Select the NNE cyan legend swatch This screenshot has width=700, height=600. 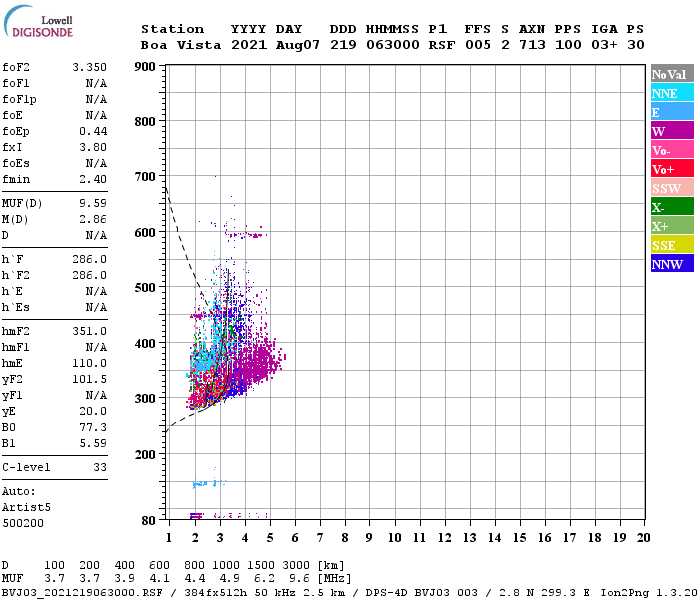(672, 93)
